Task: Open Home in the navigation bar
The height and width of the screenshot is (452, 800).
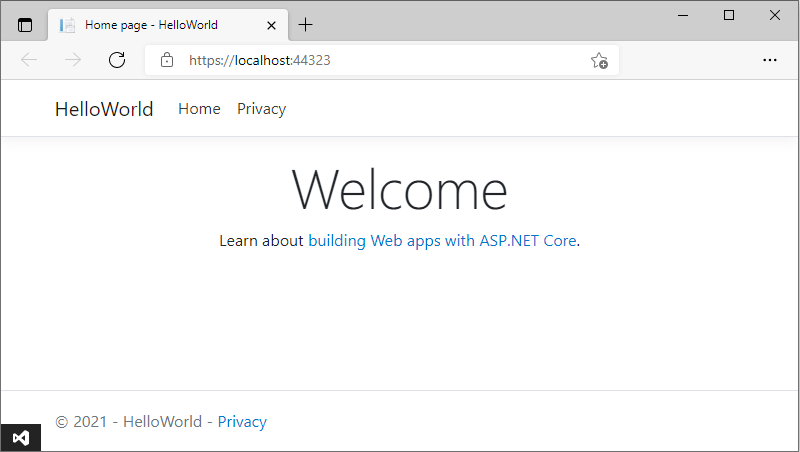Action: [199, 109]
